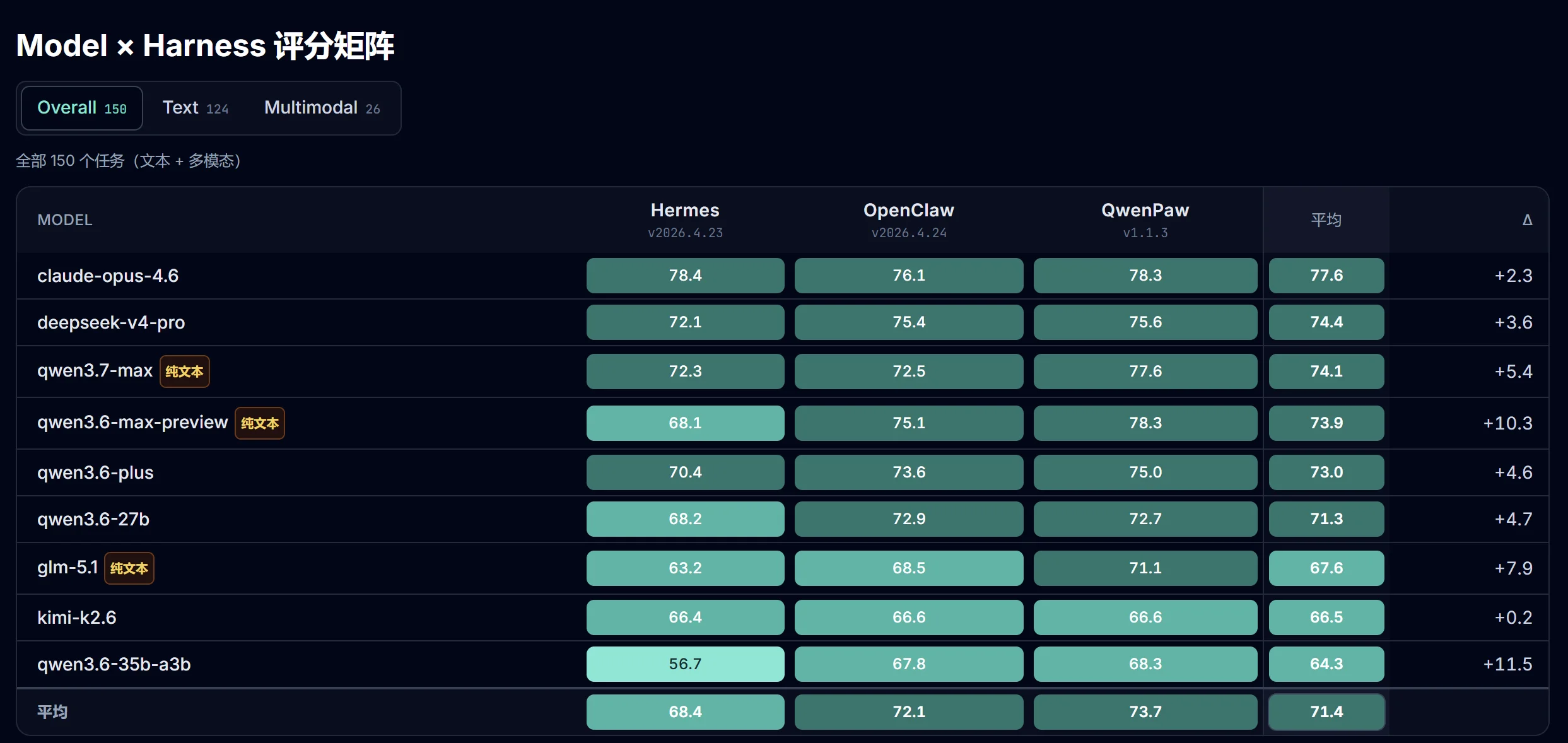This screenshot has width=1568, height=743.
Task: Click qwen3.6-plus OpenClaw score 73.6
Action: coord(909,472)
